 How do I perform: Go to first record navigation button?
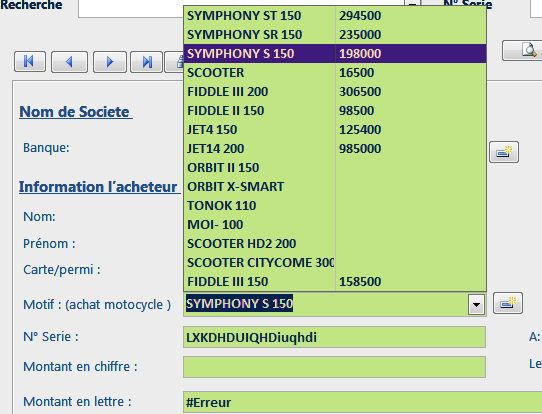coord(30,62)
